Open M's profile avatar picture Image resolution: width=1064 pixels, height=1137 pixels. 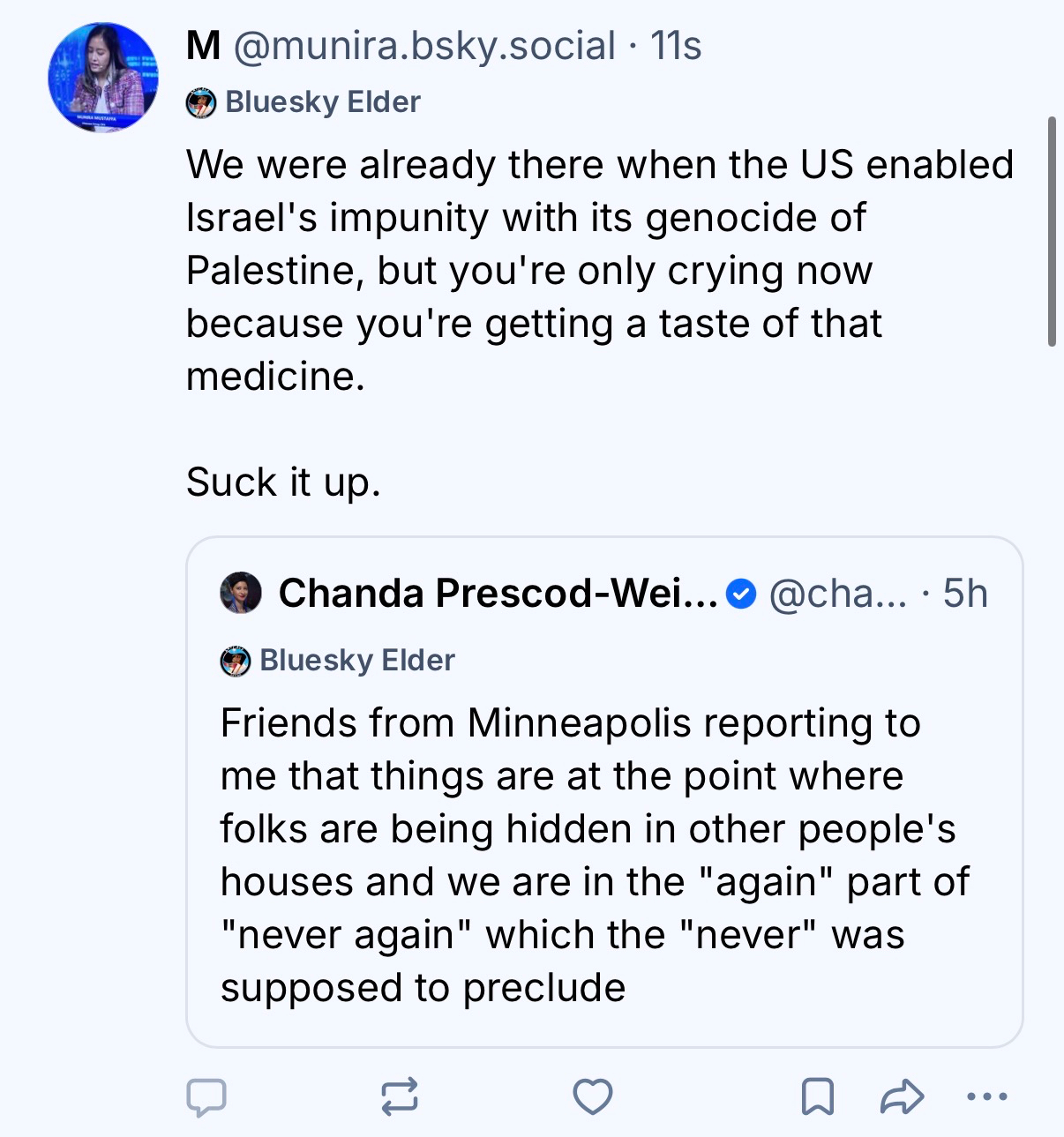pos(103,78)
